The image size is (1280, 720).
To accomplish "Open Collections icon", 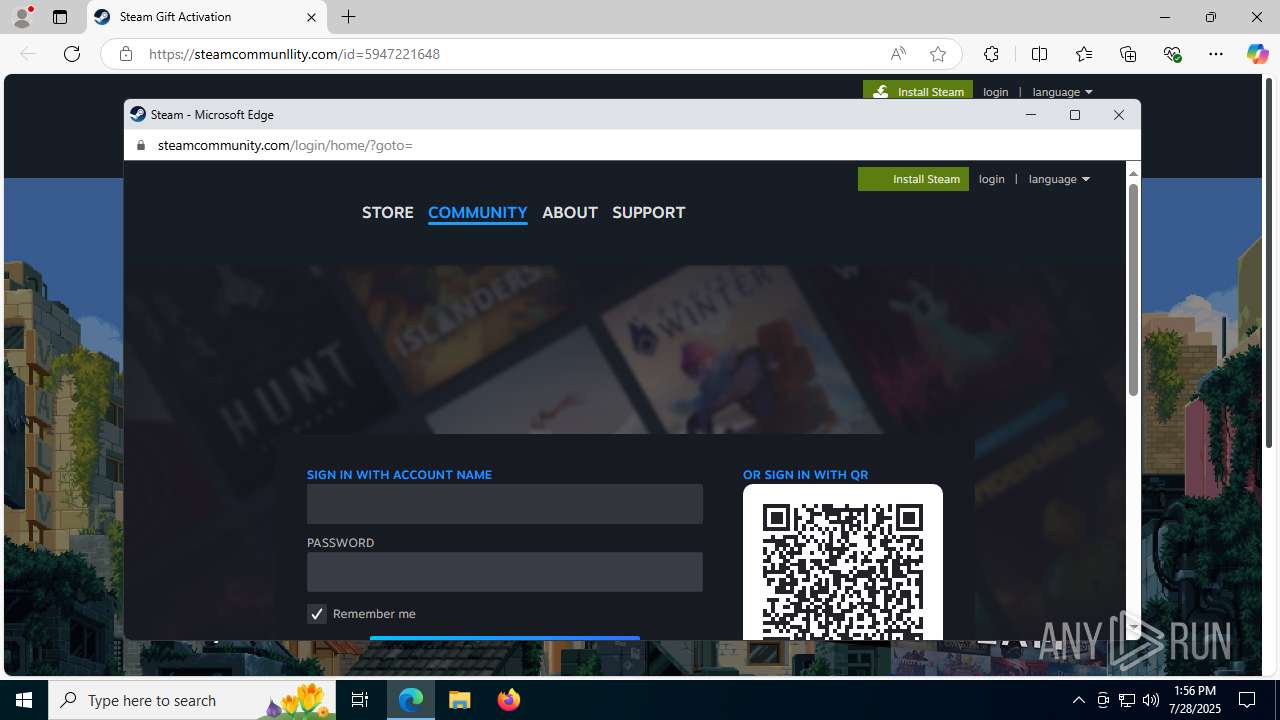I will 1128,54.
